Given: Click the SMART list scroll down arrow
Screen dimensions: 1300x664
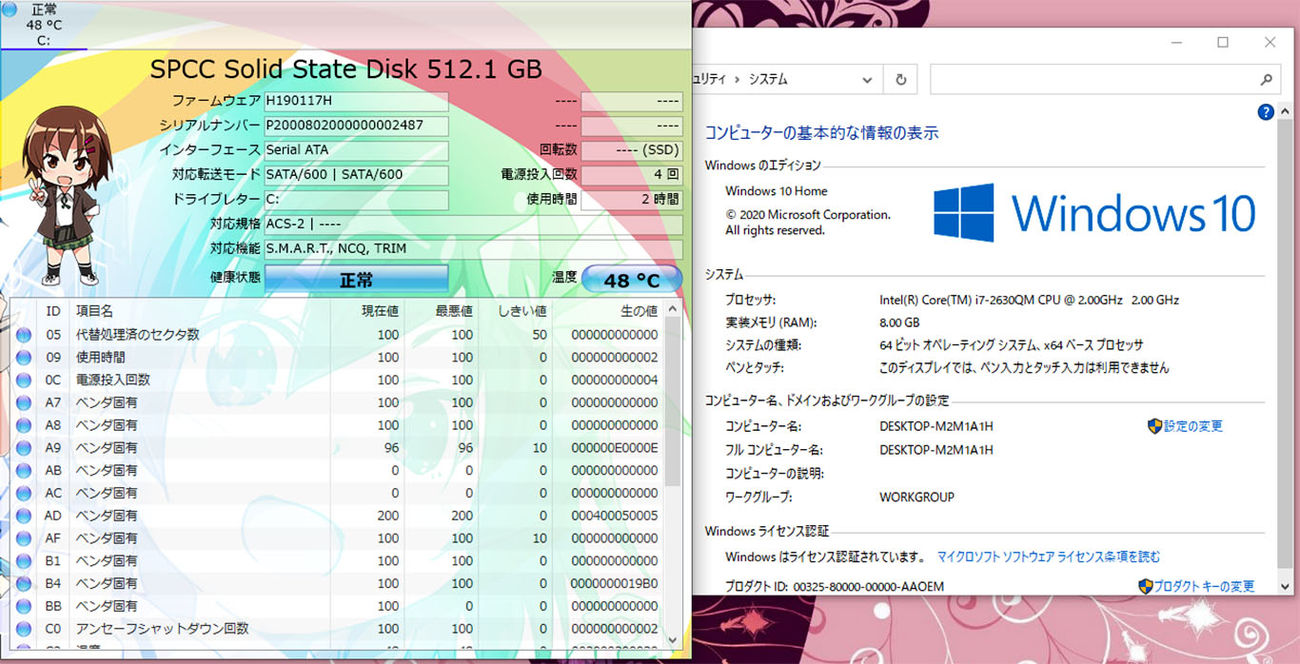Looking at the screenshot, I should [x=672, y=638].
